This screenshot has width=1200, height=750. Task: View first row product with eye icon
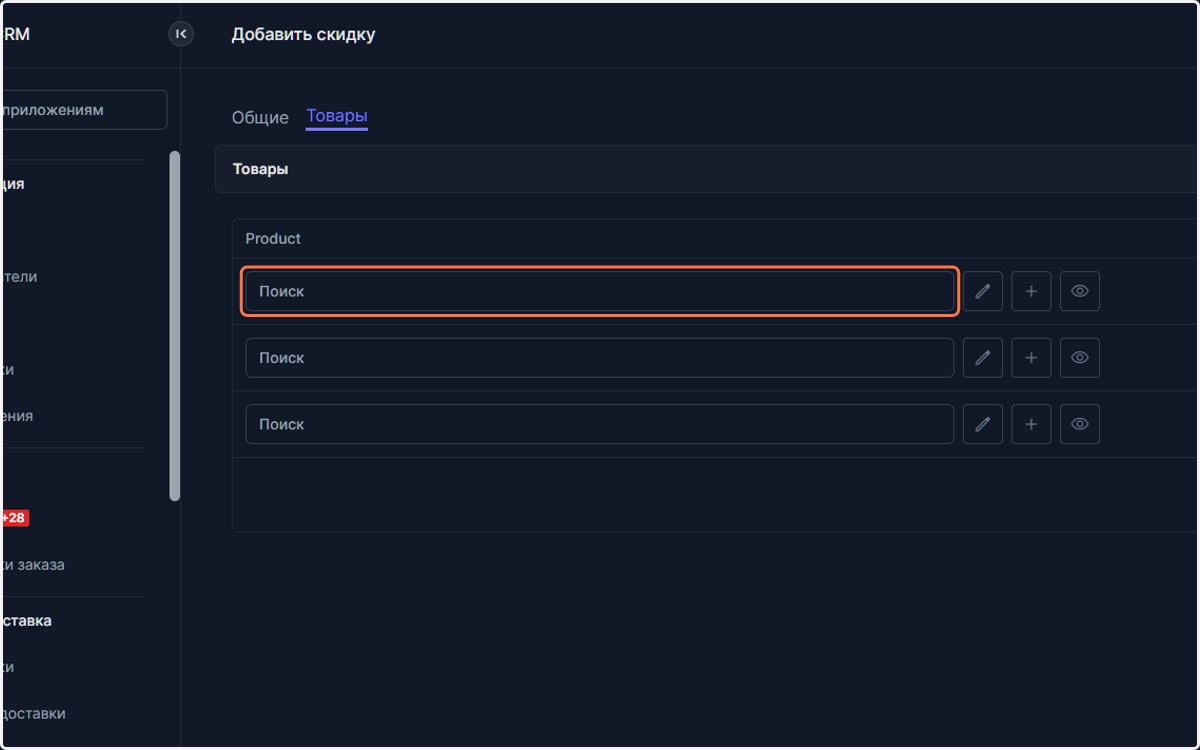[x=1080, y=291]
